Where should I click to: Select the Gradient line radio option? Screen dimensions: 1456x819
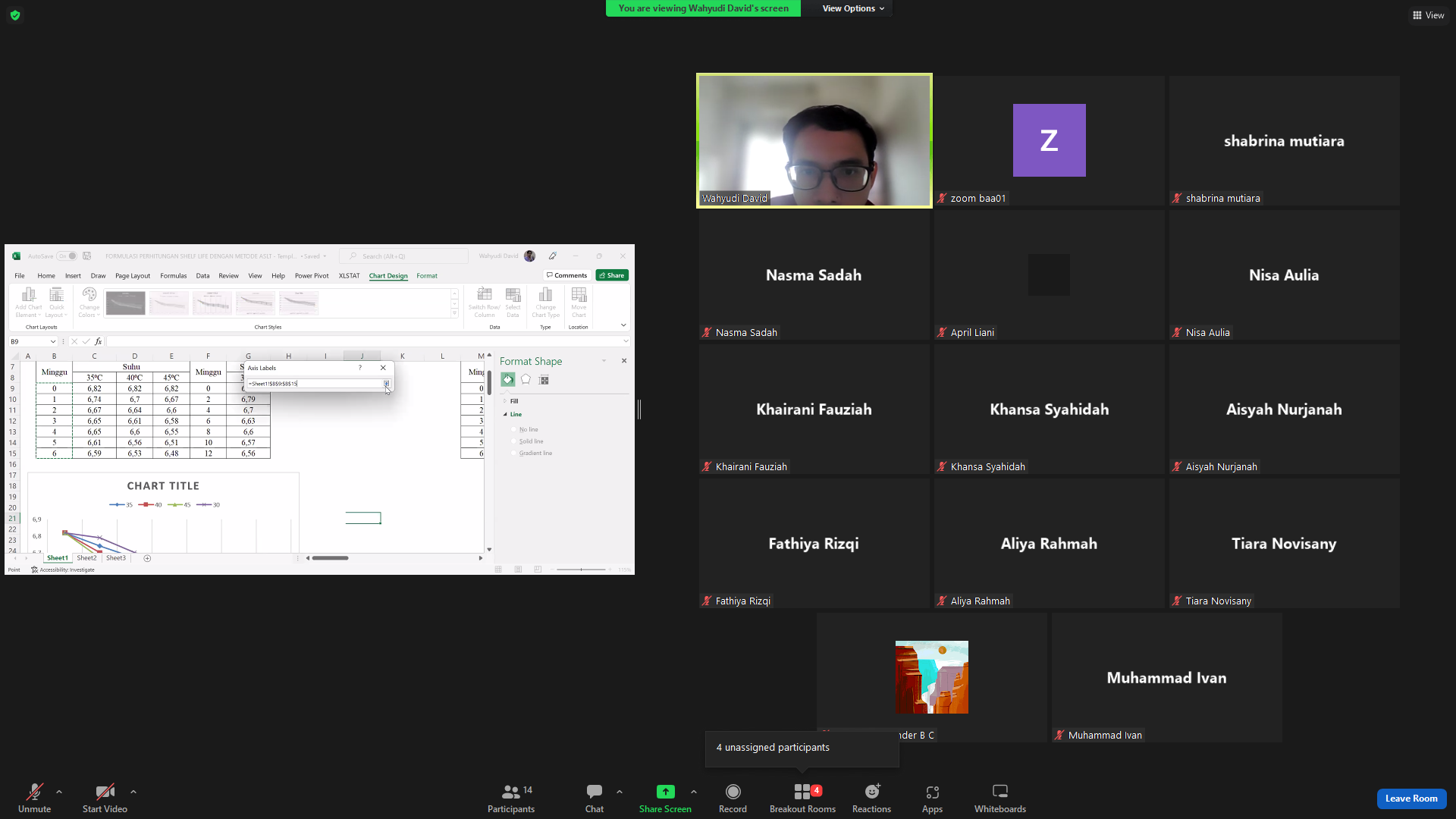[x=514, y=453]
